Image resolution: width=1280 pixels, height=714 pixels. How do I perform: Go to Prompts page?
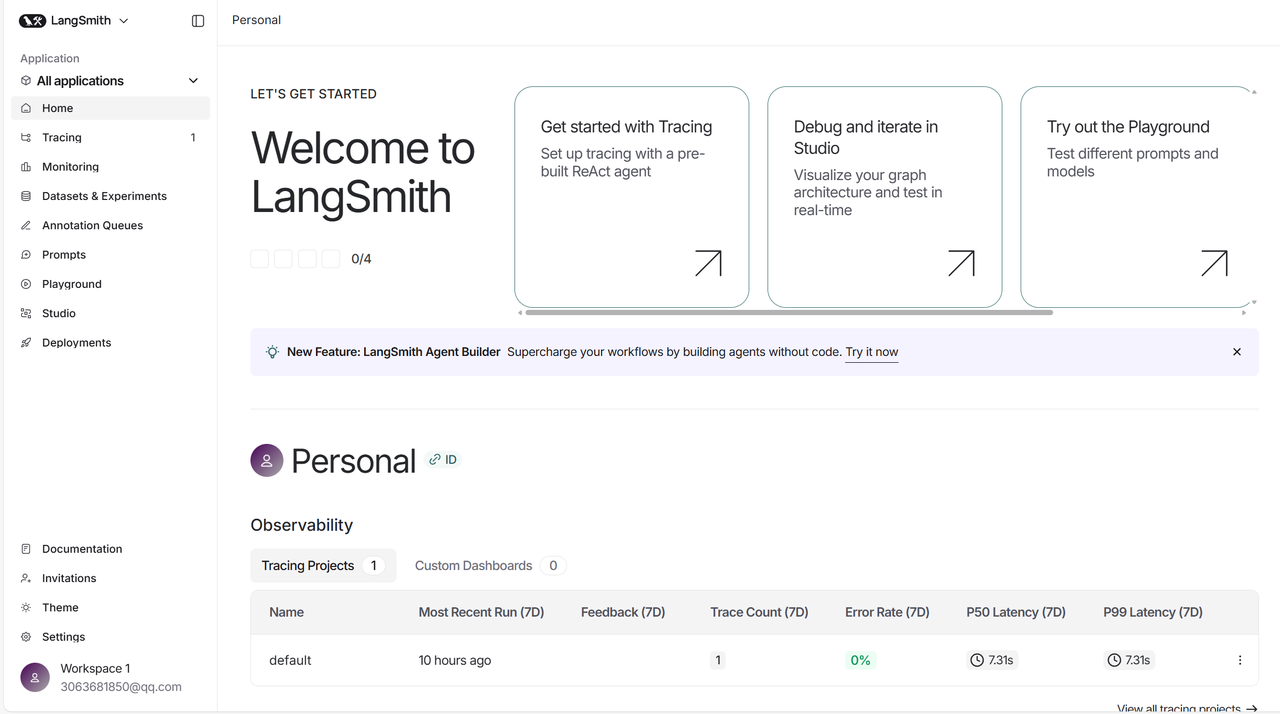pyautogui.click(x=110, y=255)
